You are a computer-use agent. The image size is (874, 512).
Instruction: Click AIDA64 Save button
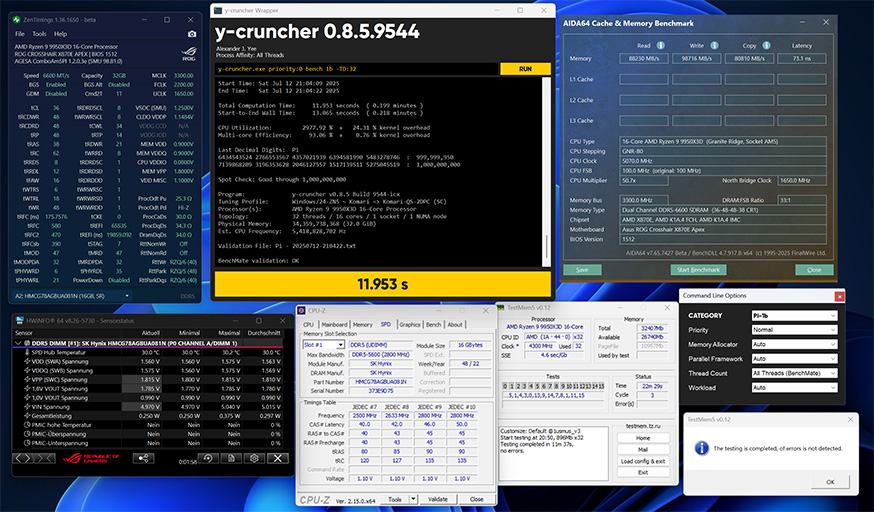click(x=582, y=270)
